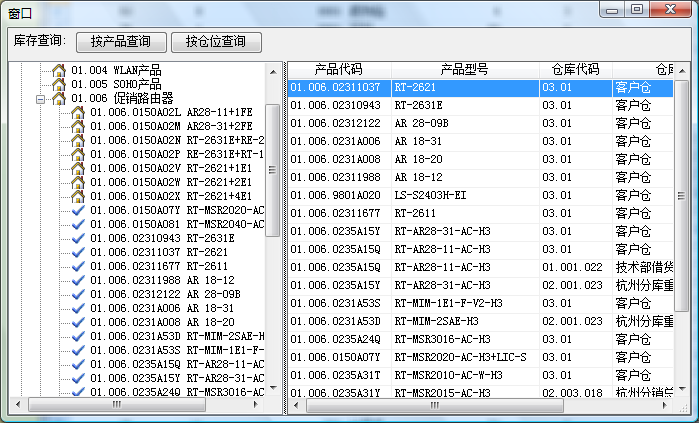This screenshot has width=699, height=423.
Task: Select tree item 01.006.02310943 RT-2631E
Action: click(x=162, y=238)
